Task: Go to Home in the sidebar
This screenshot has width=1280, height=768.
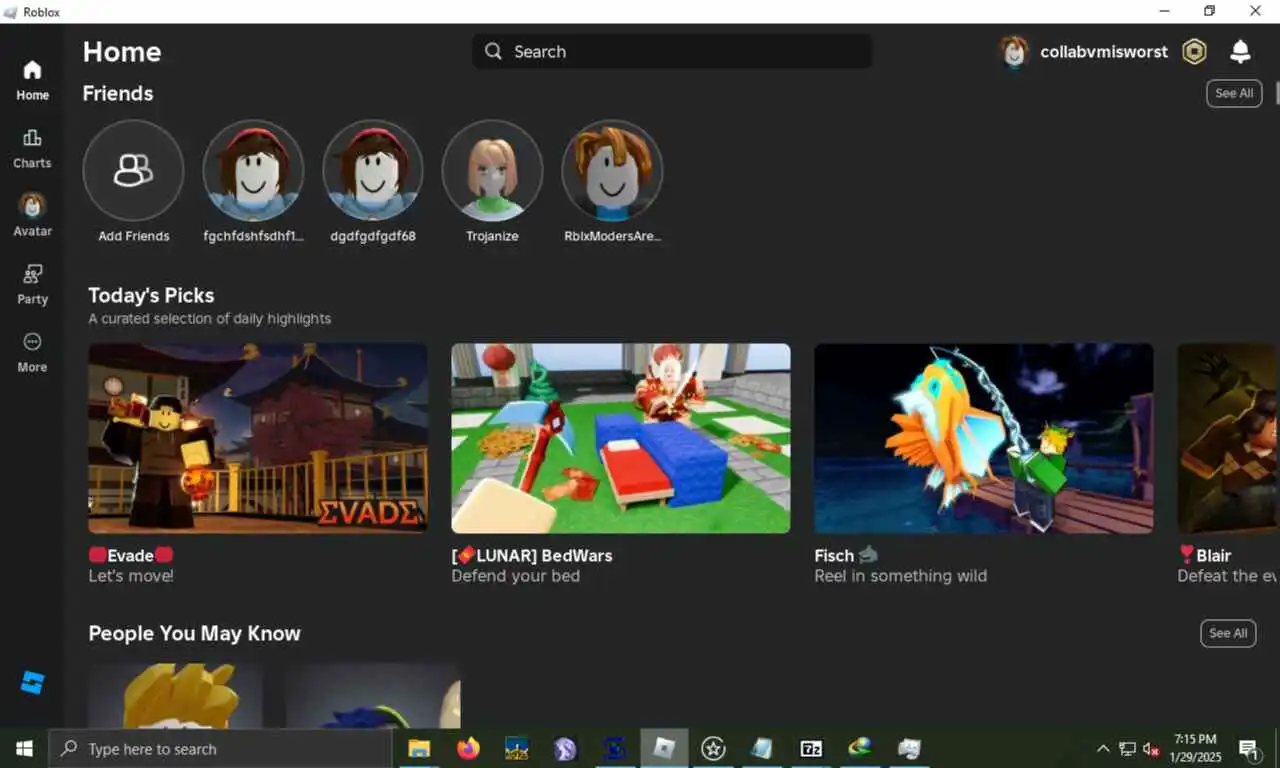Action: coord(32,81)
